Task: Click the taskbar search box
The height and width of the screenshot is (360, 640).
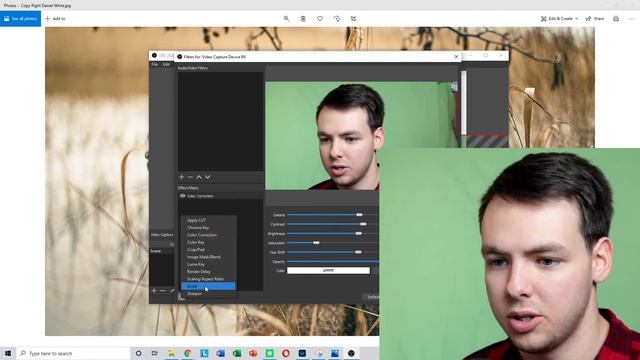Action: (73, 353)
